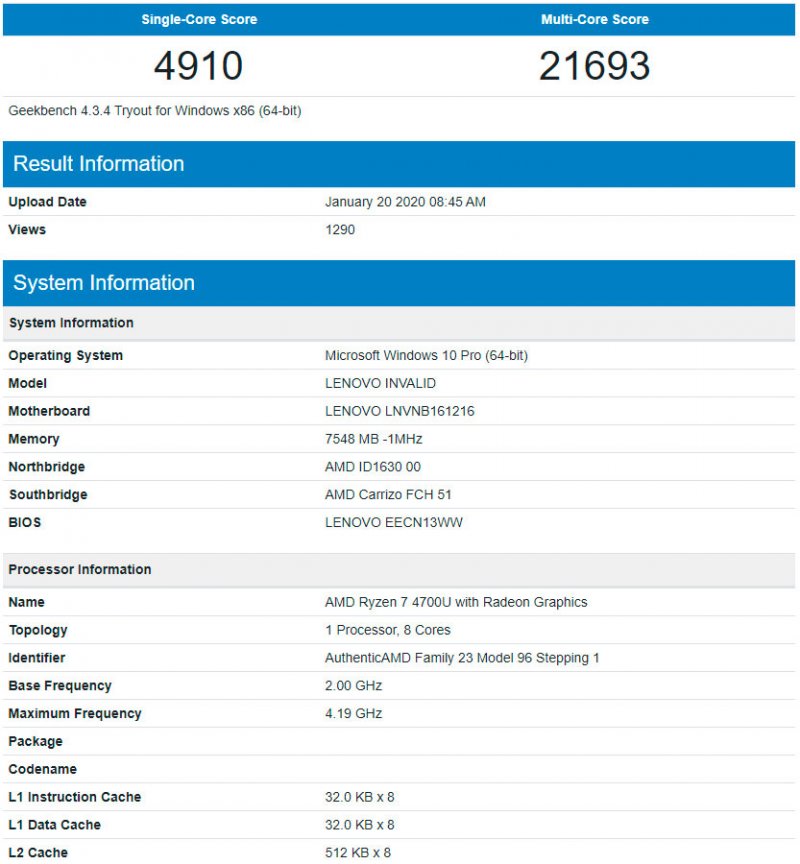Select the single-core score value 4910

pos(198,66)
